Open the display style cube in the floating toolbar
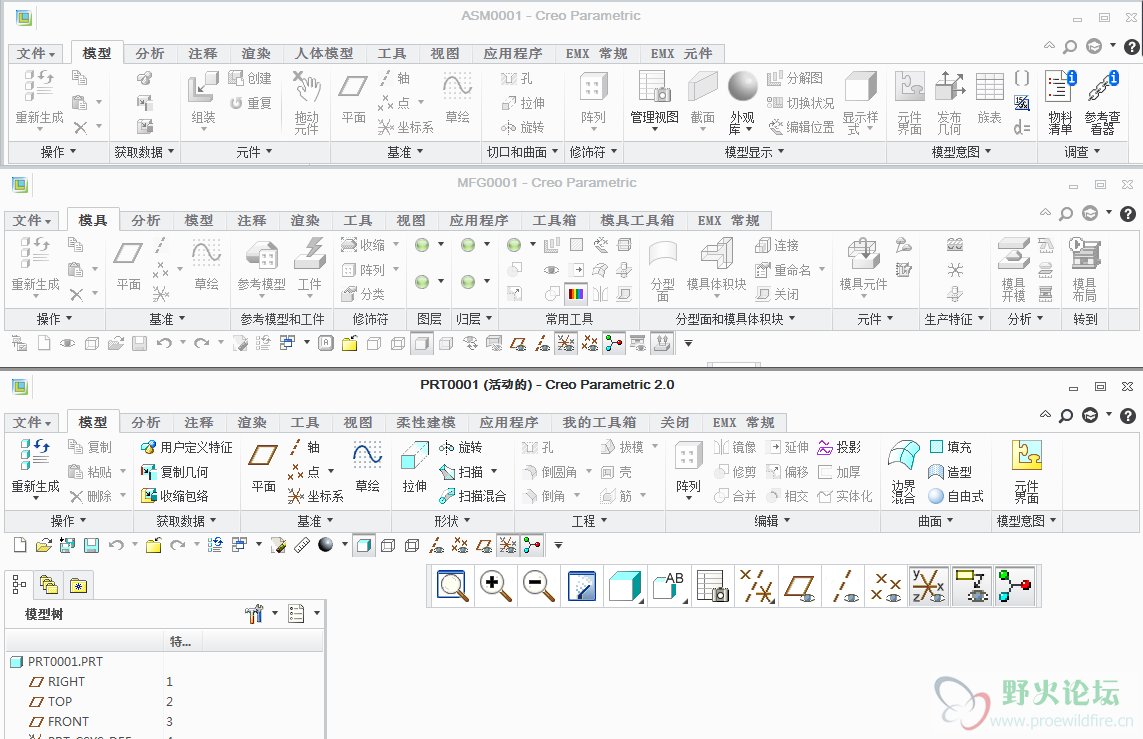The height and width of the screenshot is (739, 1143). pyautogui.click(x=625, y=586)
